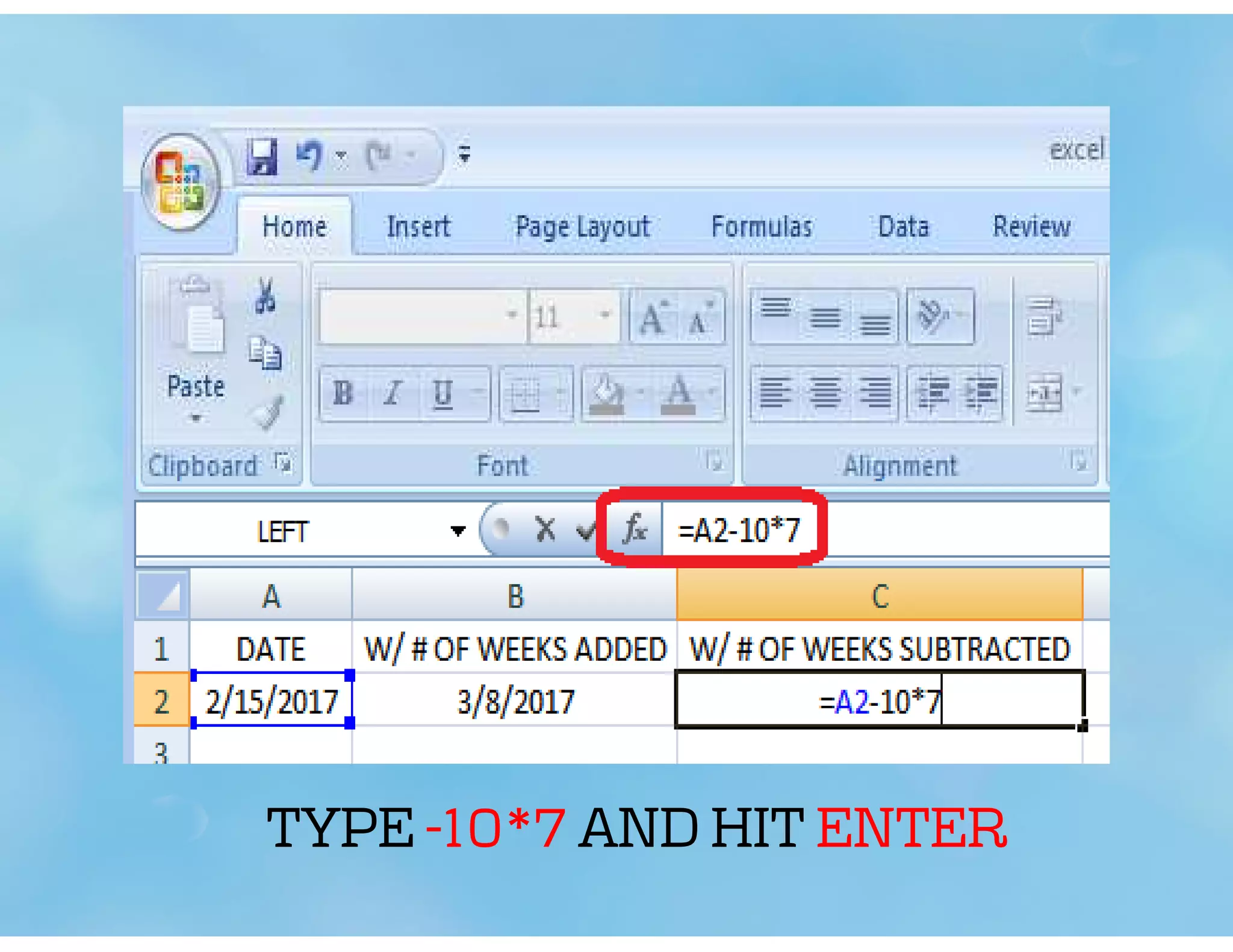Click the Undo arrow icon

pyautogui.click(x=309, y=156)
